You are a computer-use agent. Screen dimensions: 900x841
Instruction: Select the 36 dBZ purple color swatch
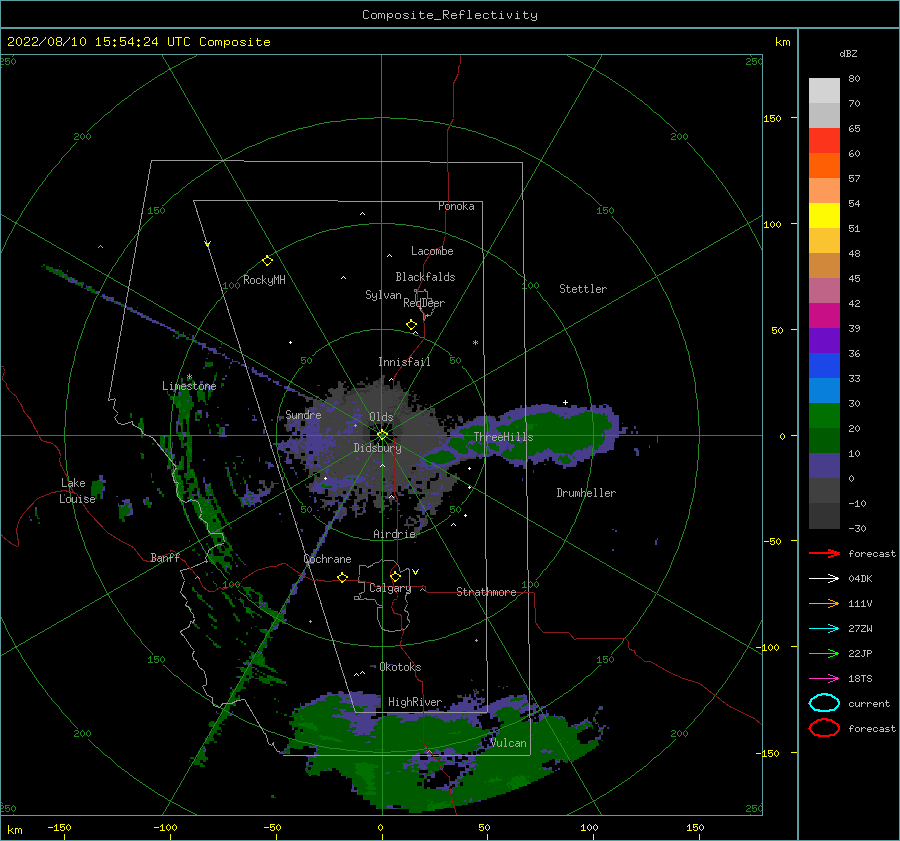tap(824, 340)
